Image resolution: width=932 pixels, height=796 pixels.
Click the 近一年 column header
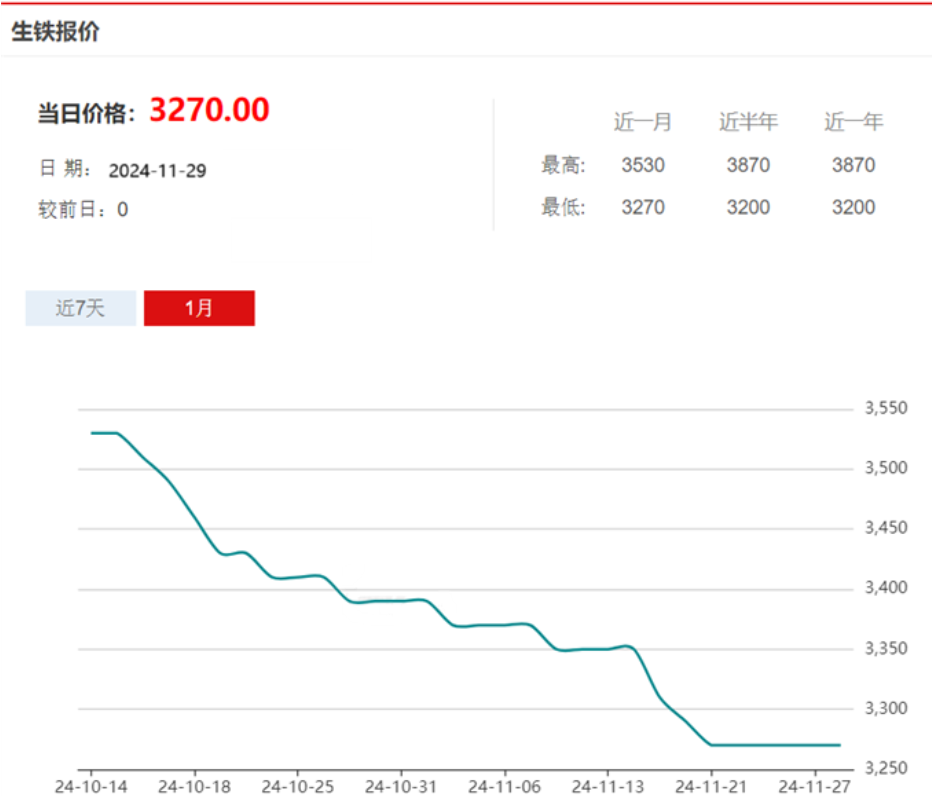point(854,122)
